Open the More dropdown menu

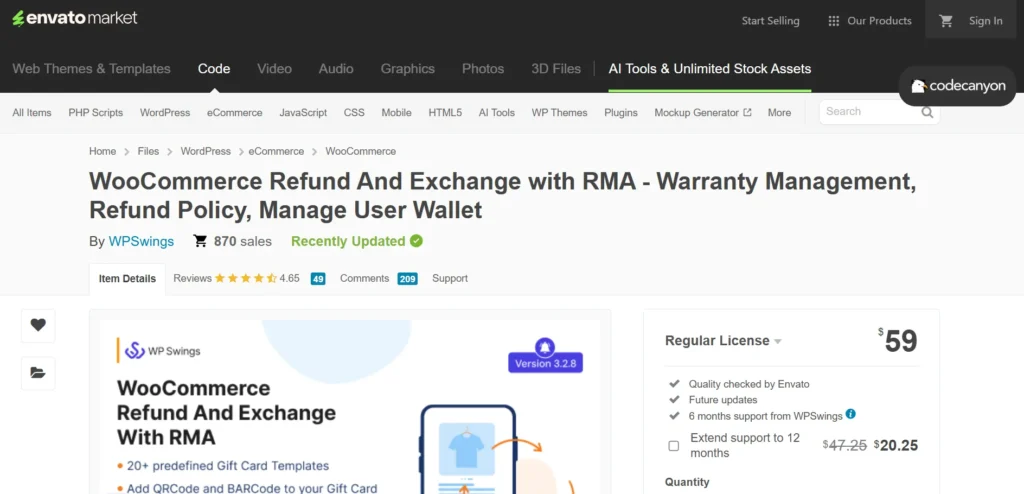click(x=779, y=112)
